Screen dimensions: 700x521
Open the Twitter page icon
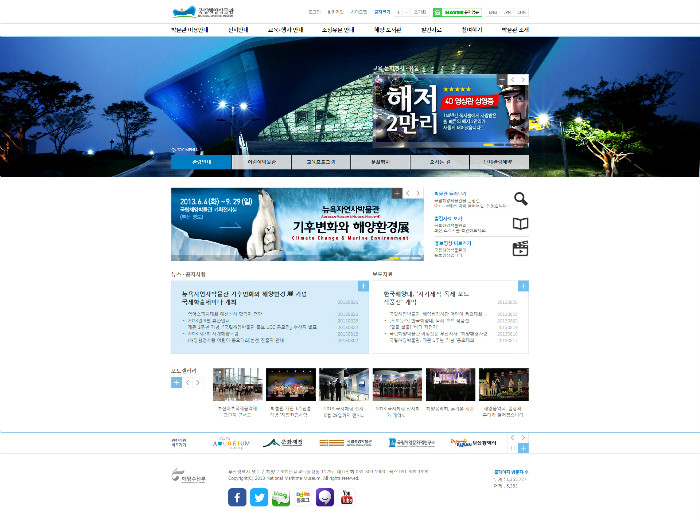click(x=259, y=497)
